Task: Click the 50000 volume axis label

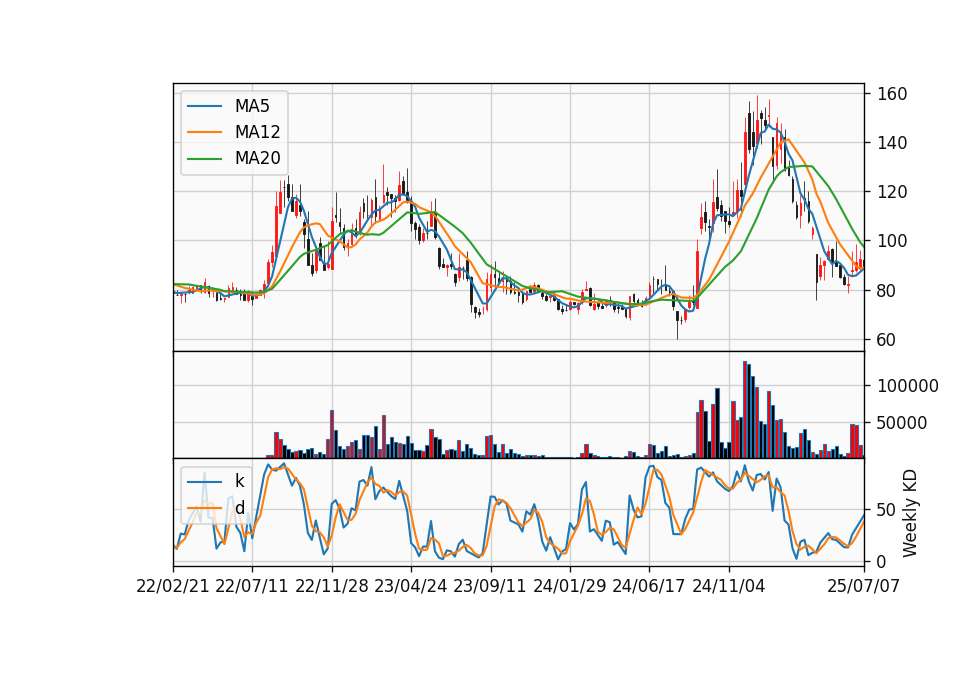Action: point(902,422)
